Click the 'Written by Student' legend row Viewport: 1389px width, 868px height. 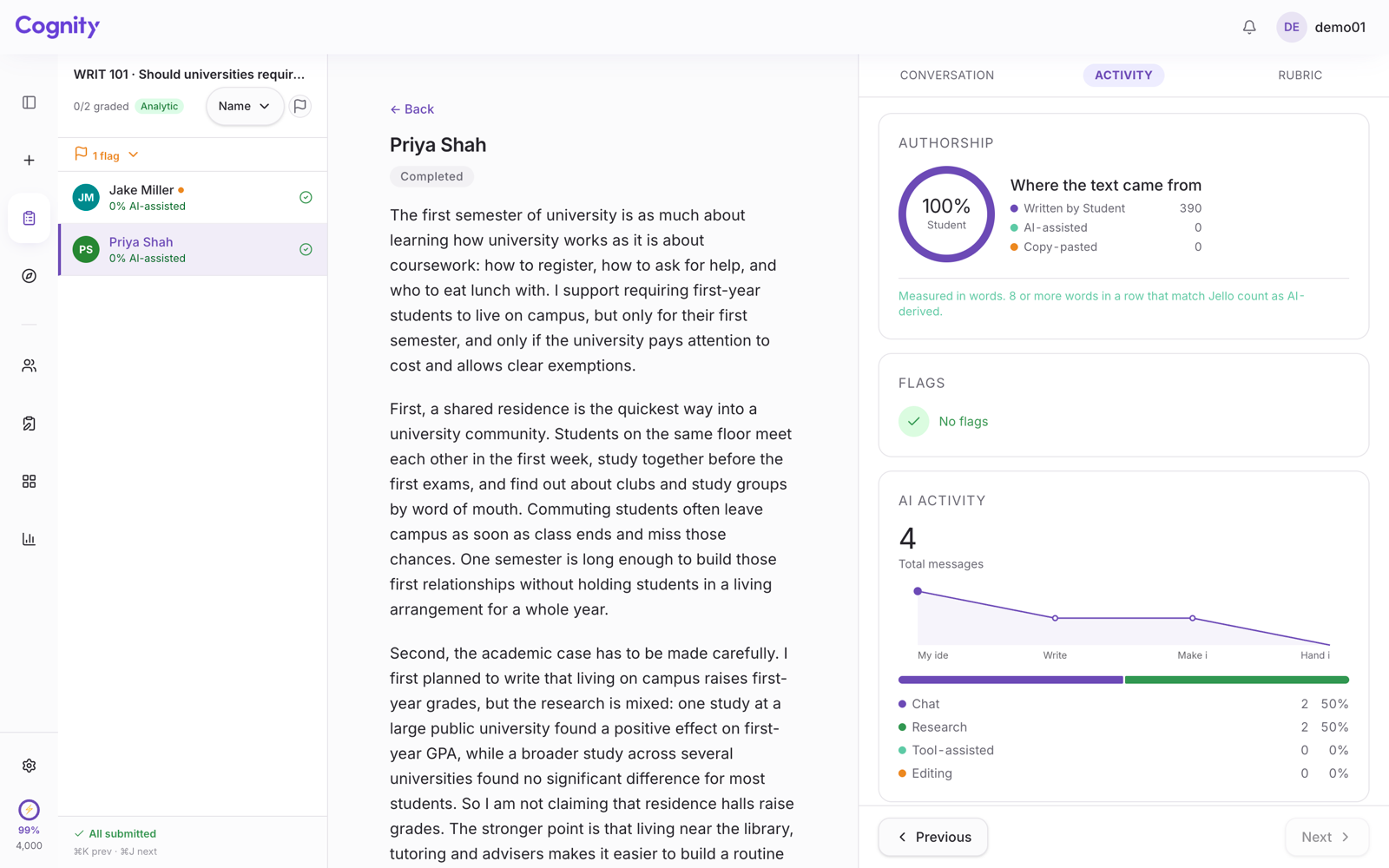pyautogui.click(x=1106, y=208)
